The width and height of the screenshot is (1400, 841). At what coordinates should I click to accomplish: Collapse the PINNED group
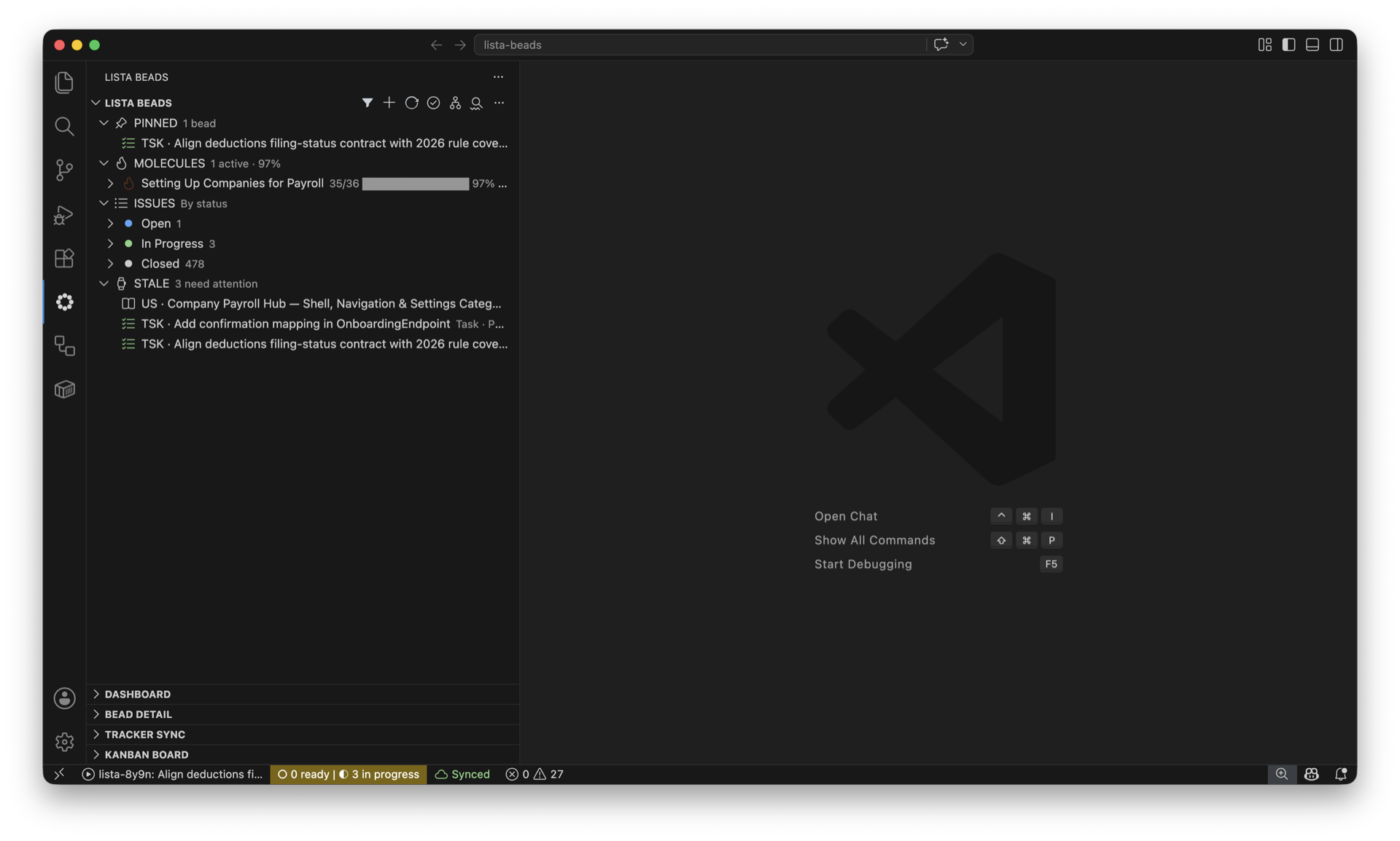pyautogui.click(x=104, y=123)
